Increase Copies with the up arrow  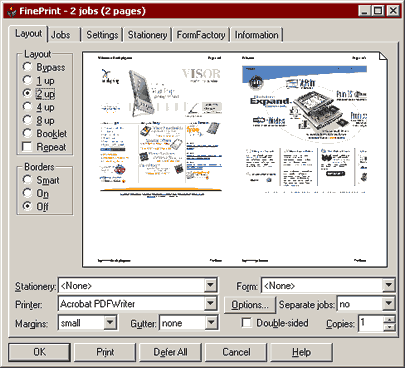(x=389, y=319)
